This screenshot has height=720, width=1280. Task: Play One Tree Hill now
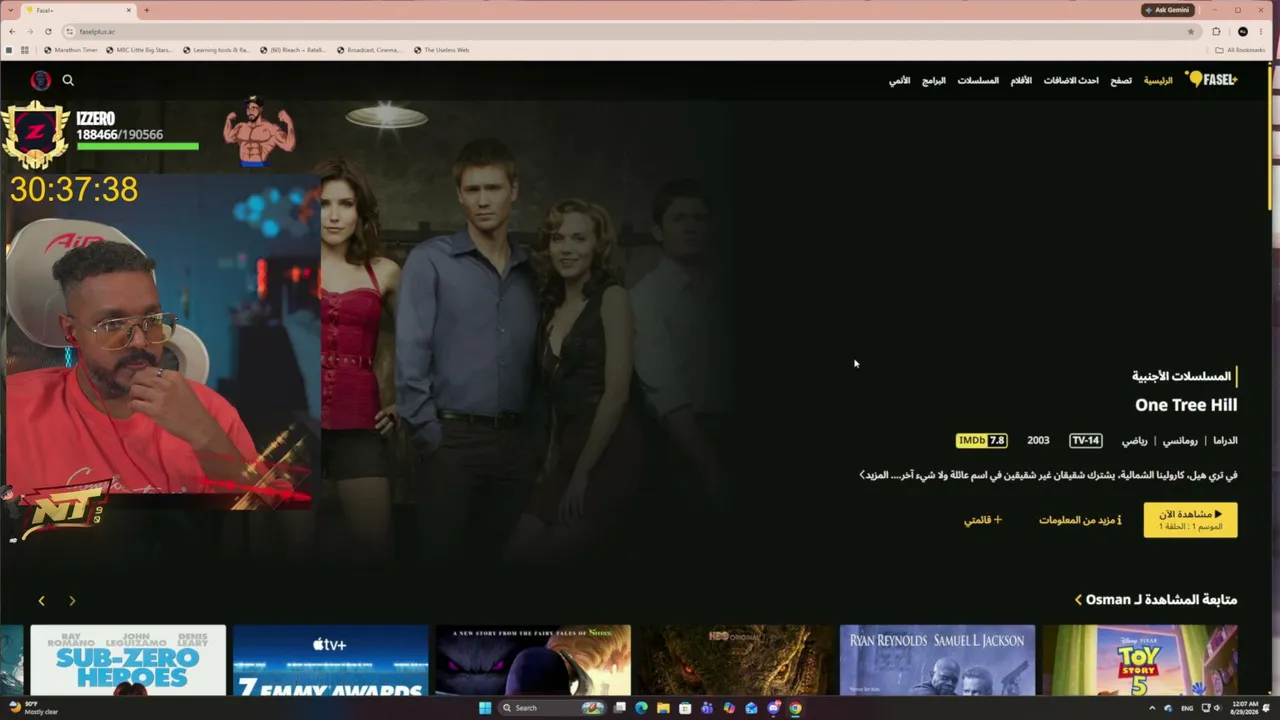[x=1190, y=520]
